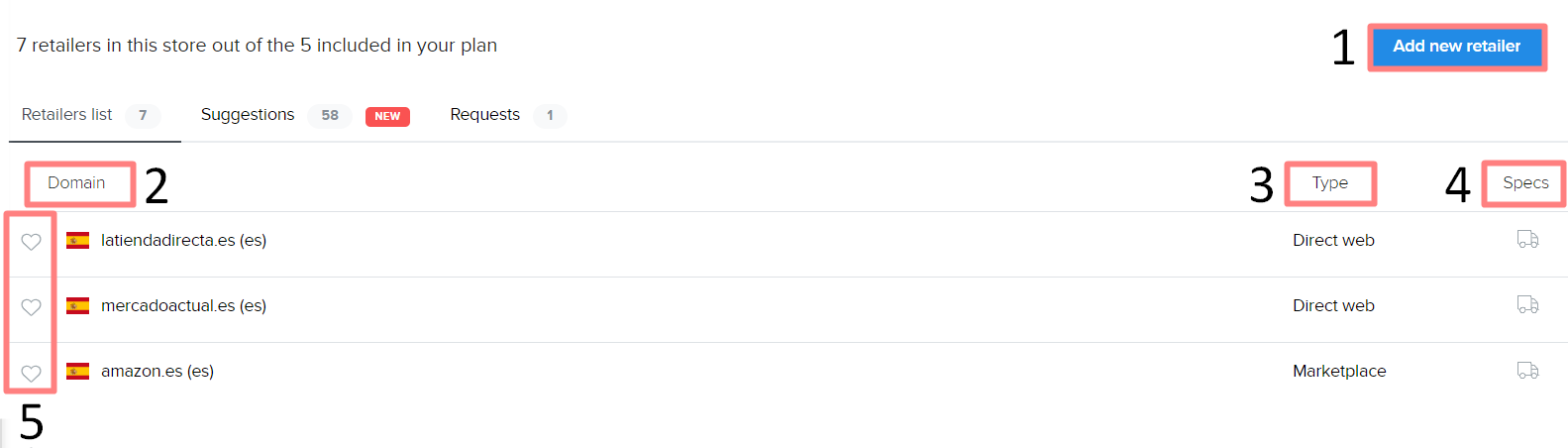Viewport: 1568px width, 448px height.
Task: Click the Spanish flag beside latiendadirecta.es
Action: [x=77, y=240]
